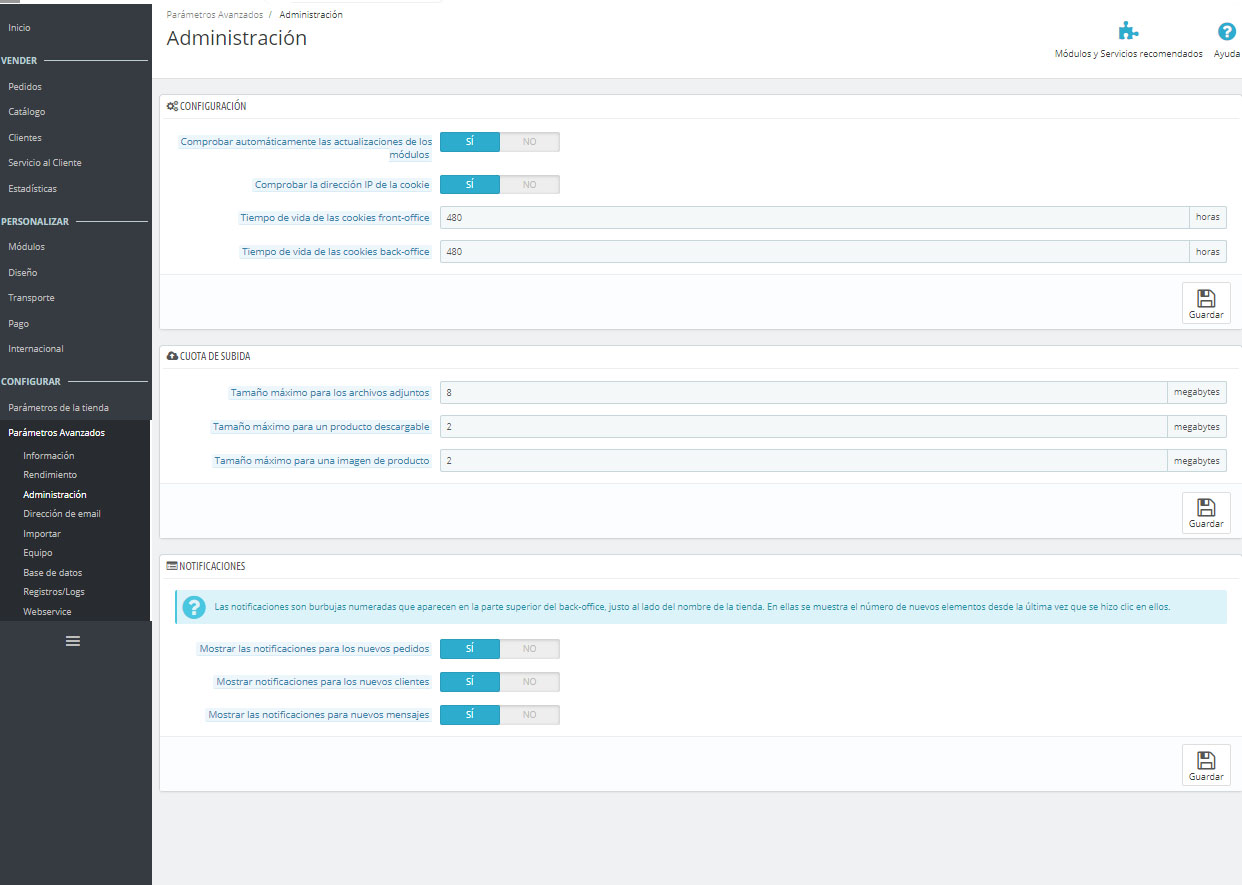Click label Tiempo de vida de las cookies front-office
Screen dimensions: 1242x885
(335, 218)
